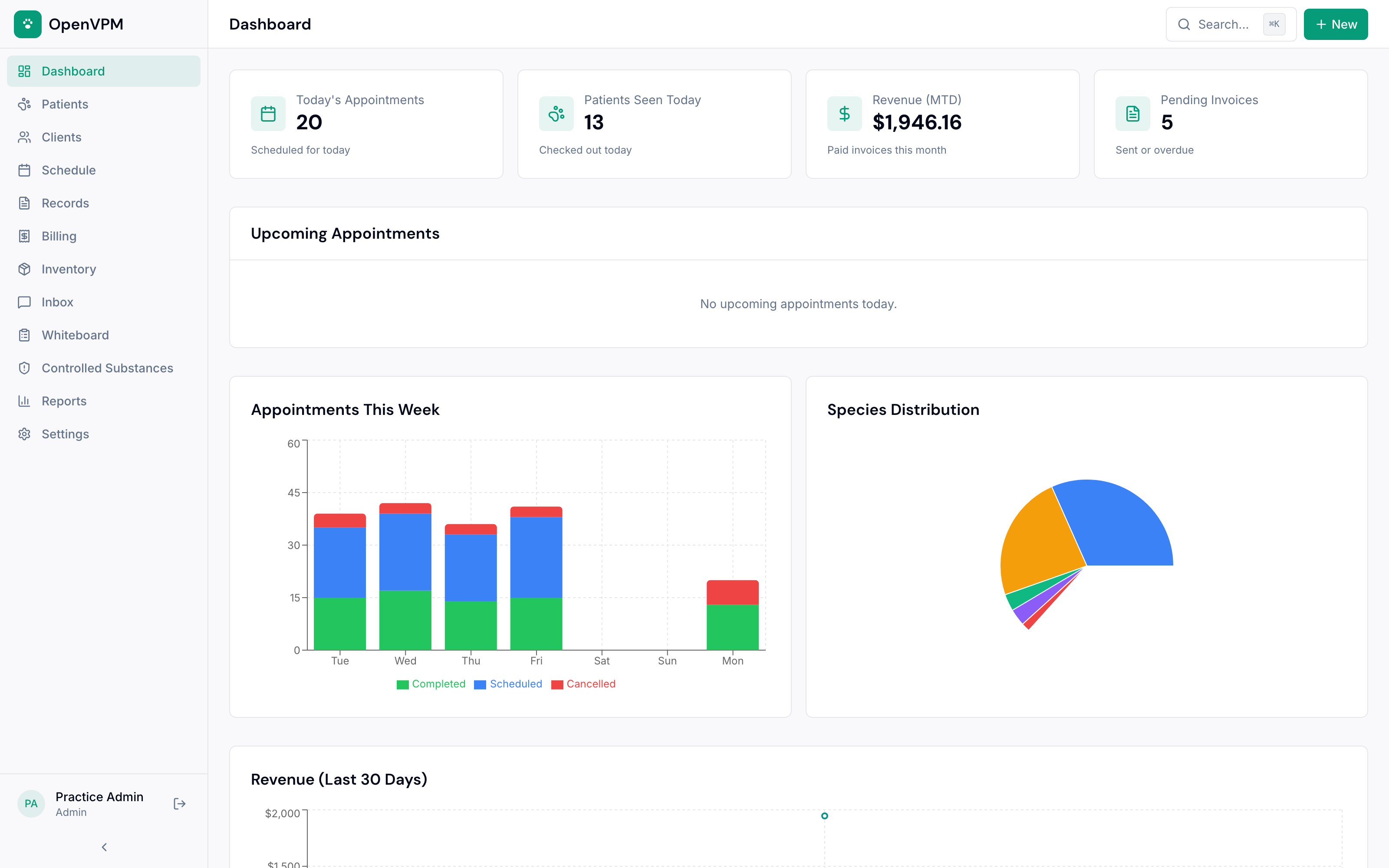The image size is (1389, 868).
Task: Click the magnifier icon in search box
Action: tap(1184, 24)
